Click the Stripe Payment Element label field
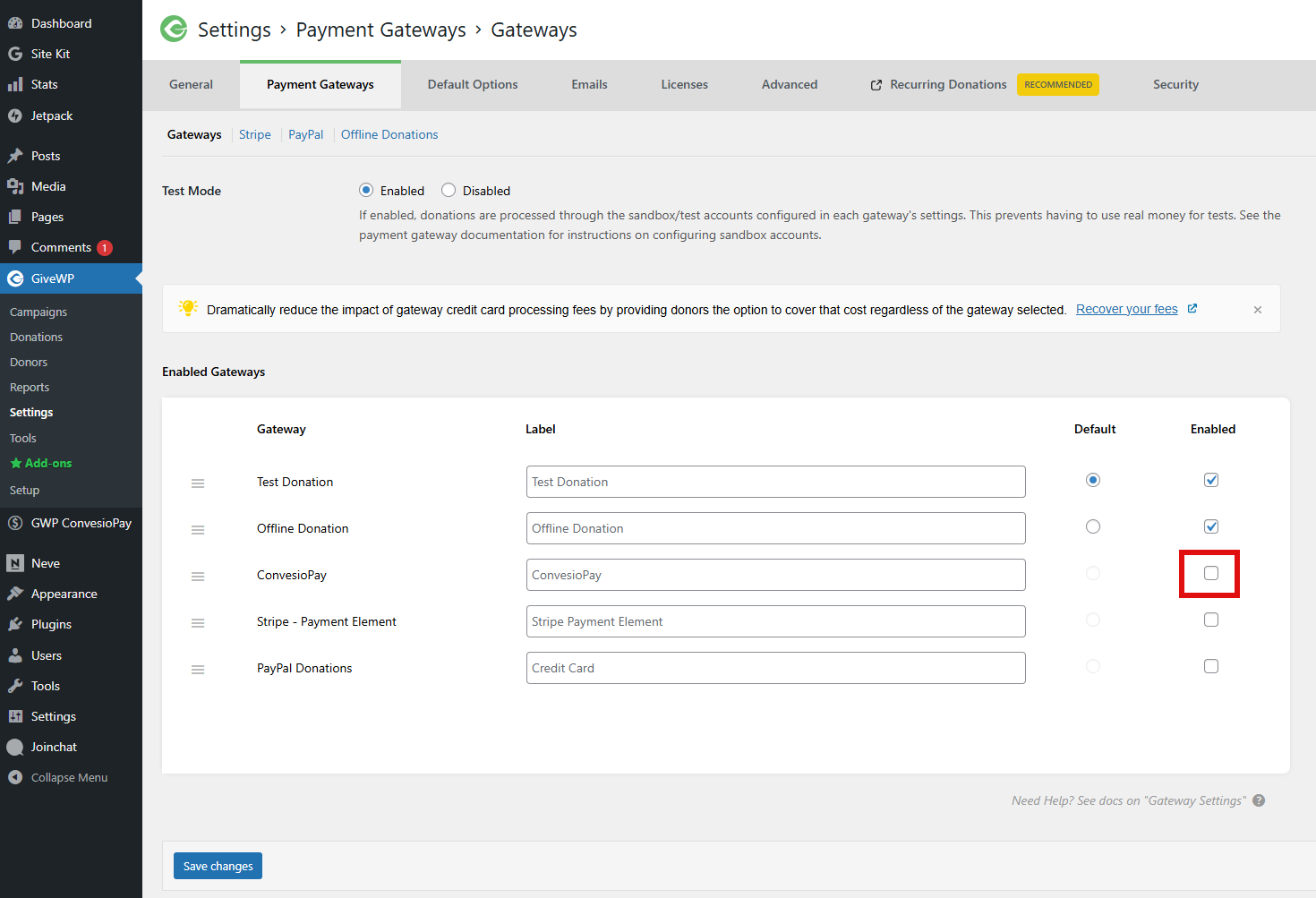 [775, 621]
